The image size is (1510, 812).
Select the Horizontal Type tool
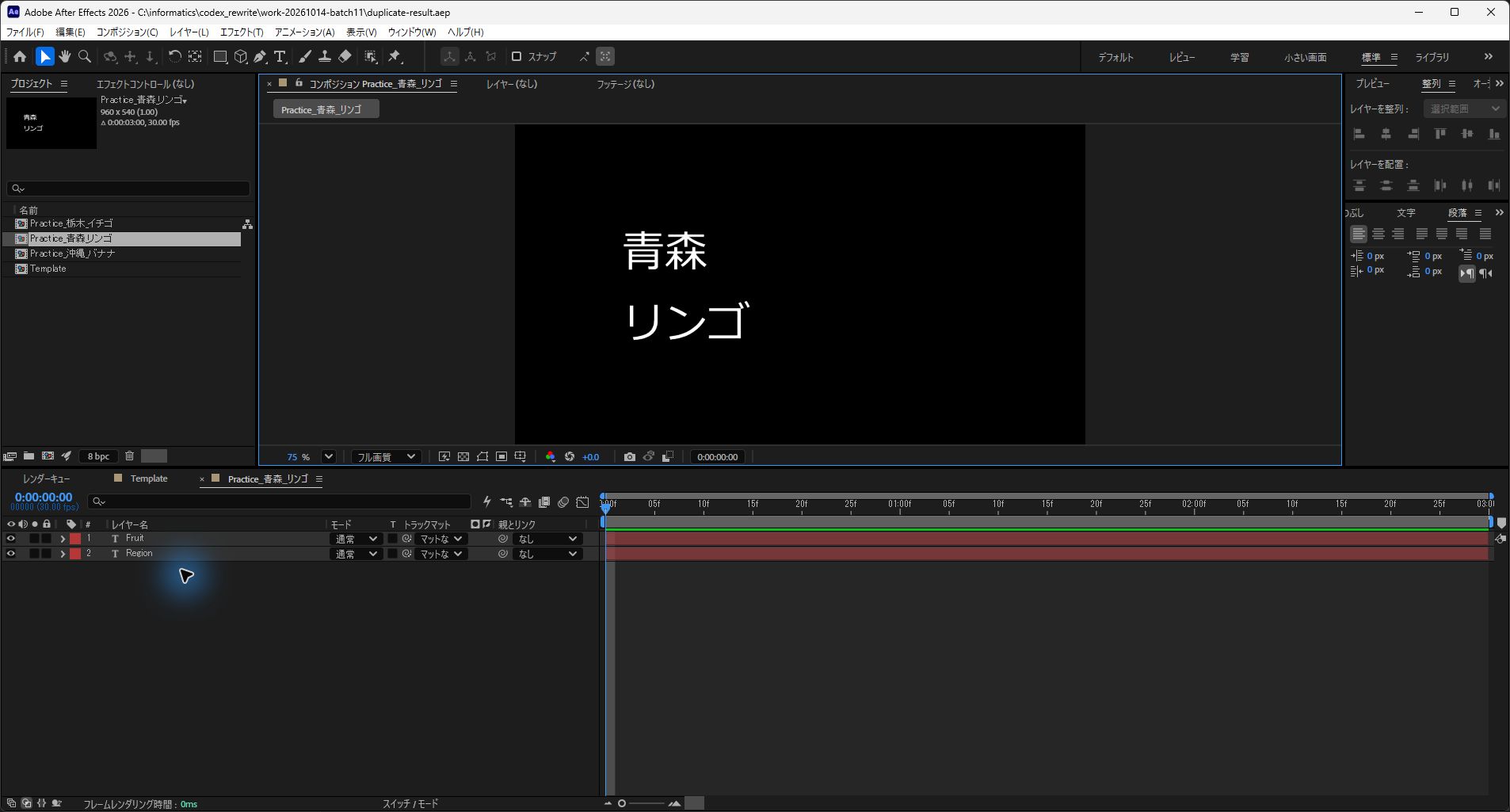(x=280, y=56)
